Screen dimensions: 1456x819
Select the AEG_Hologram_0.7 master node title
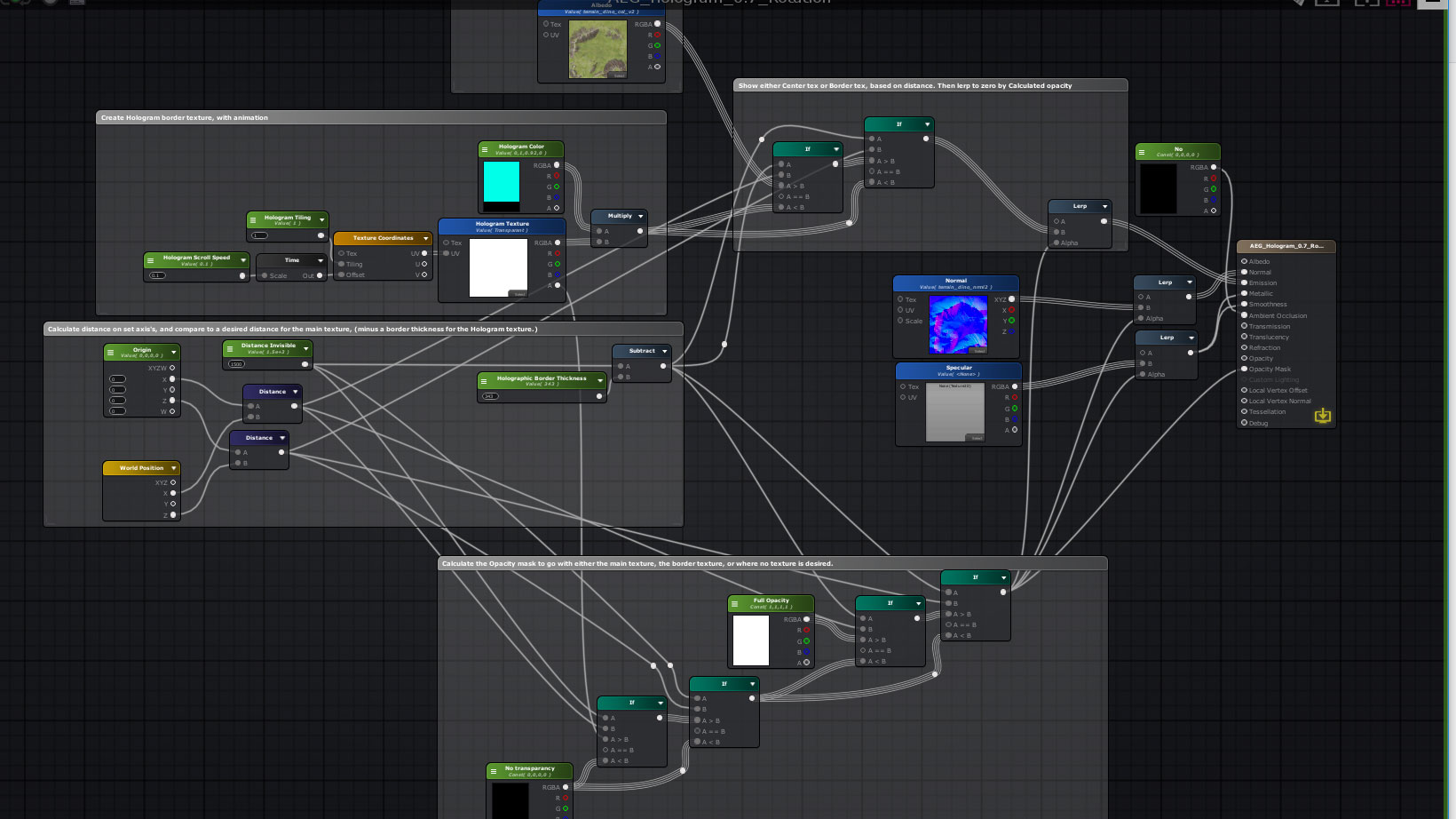1286,246
